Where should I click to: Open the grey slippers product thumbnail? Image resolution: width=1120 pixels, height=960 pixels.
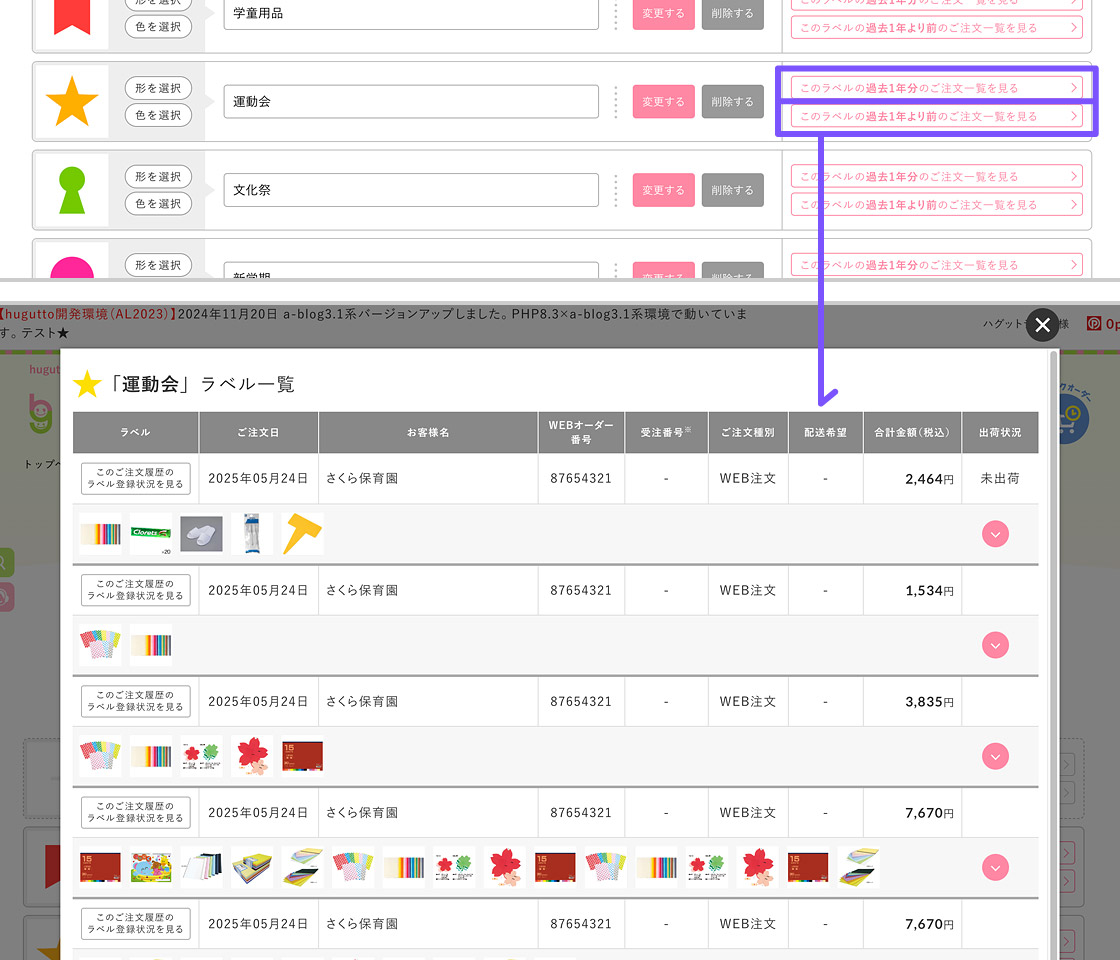pos(201,534)
